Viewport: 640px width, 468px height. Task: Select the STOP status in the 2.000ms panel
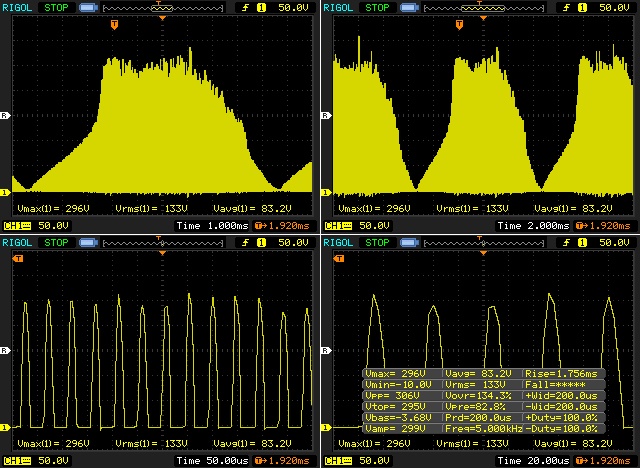coord(377,7)
